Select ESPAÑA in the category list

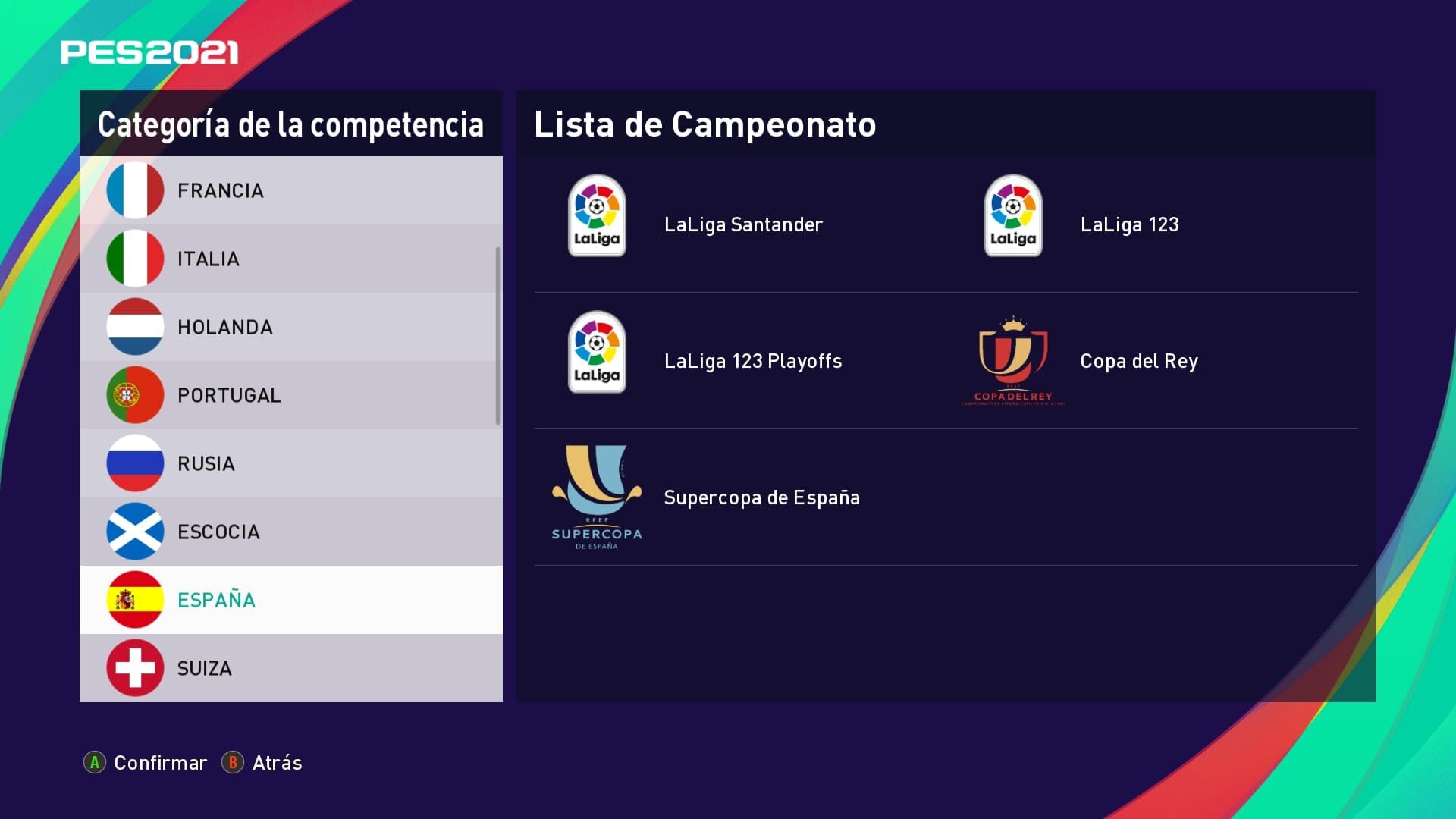(x=291, y=600)
